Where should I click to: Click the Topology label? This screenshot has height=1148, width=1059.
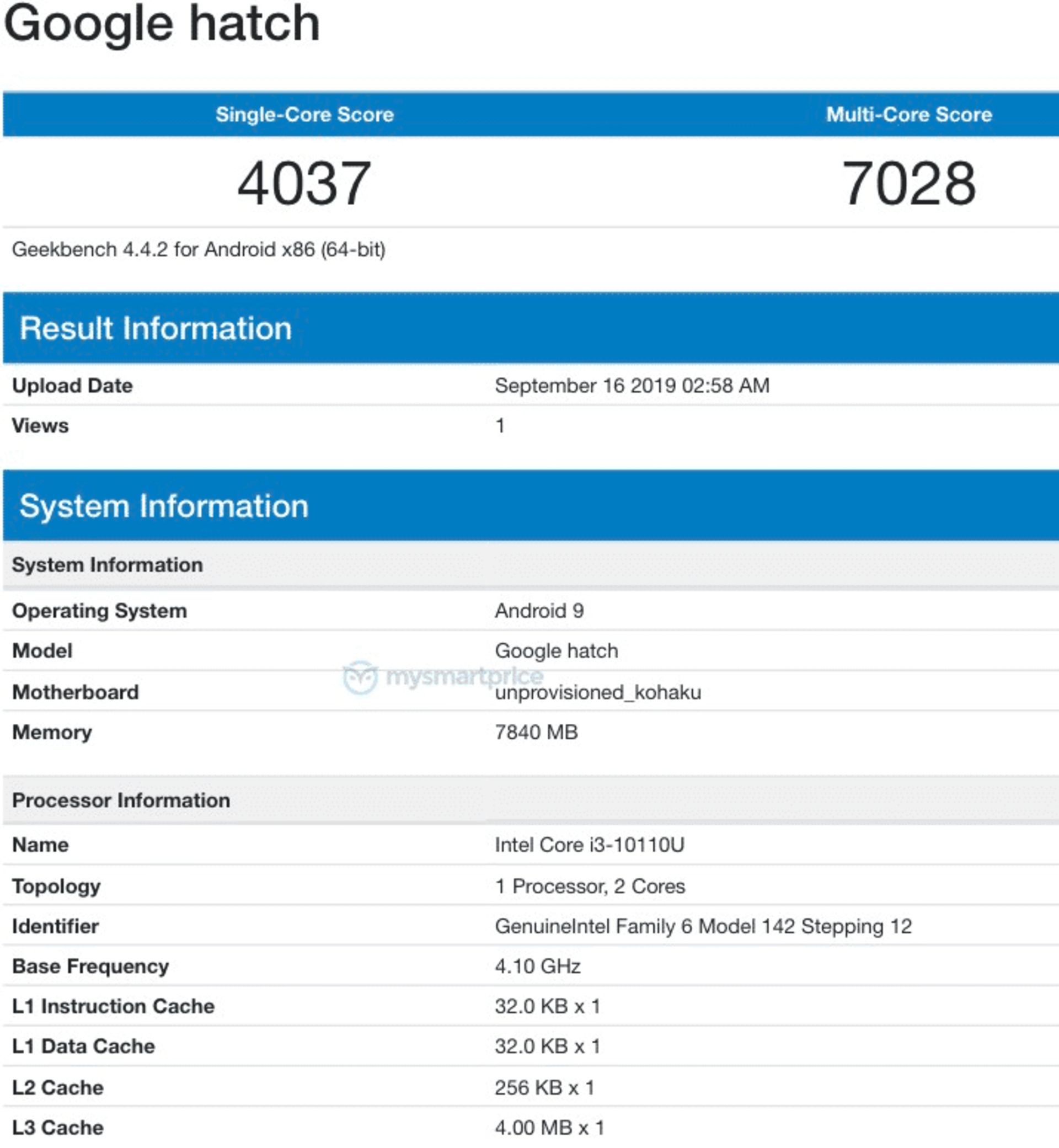56,887
